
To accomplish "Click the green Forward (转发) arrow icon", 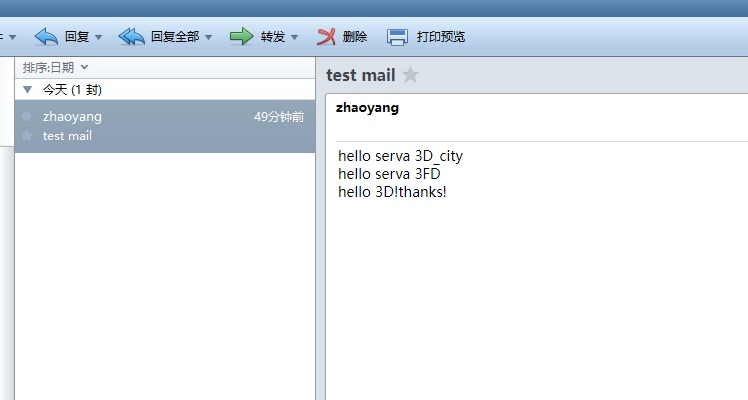I will coord(241,37).
